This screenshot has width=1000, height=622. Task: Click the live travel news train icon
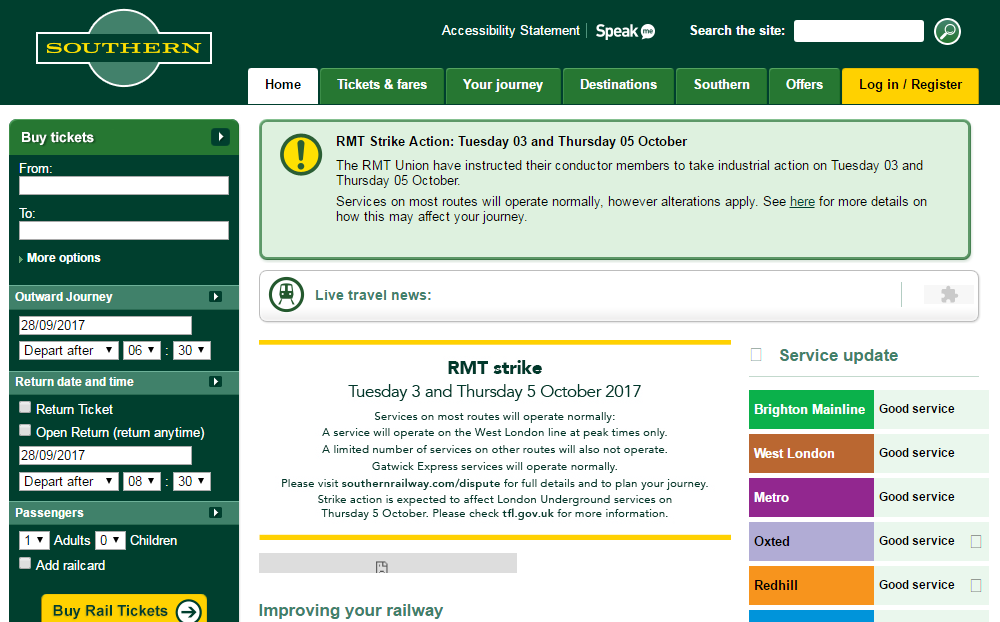(286, 295)
